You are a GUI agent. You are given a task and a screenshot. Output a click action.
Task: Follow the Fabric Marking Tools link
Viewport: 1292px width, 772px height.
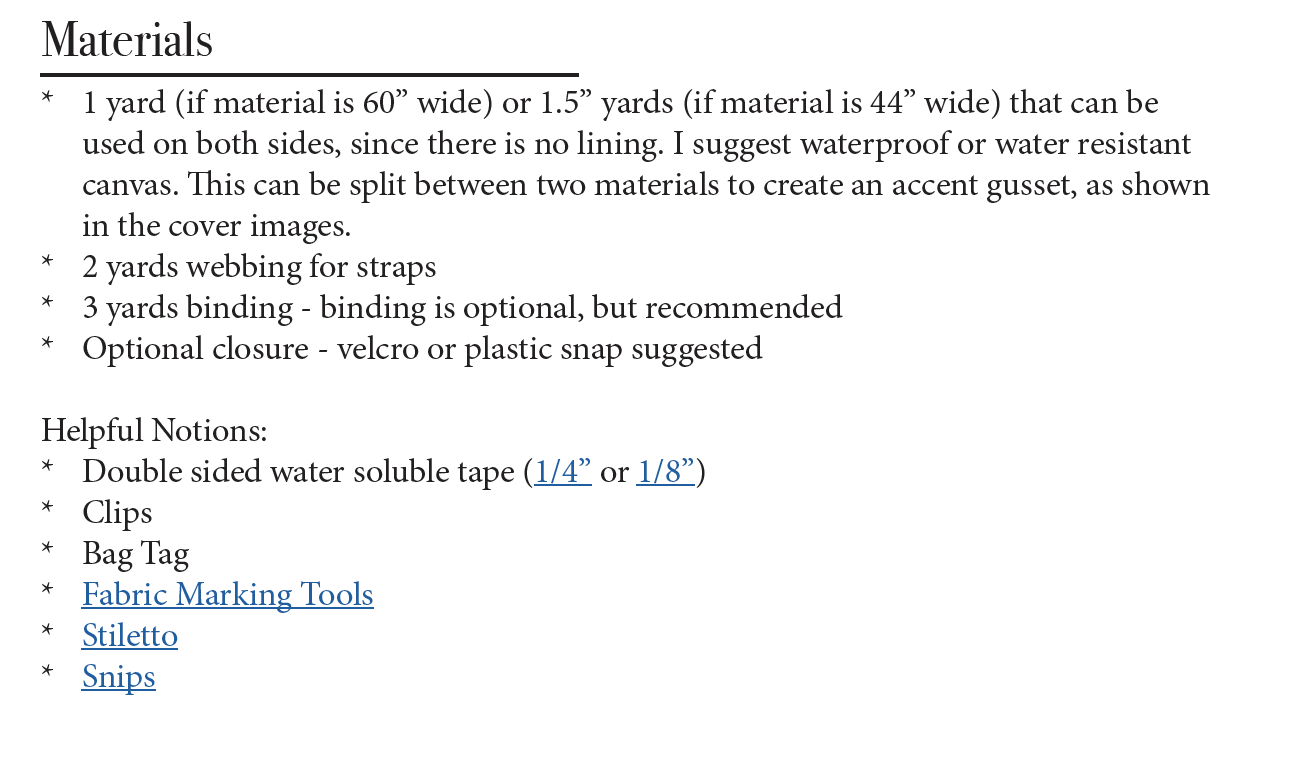[227, 594]
